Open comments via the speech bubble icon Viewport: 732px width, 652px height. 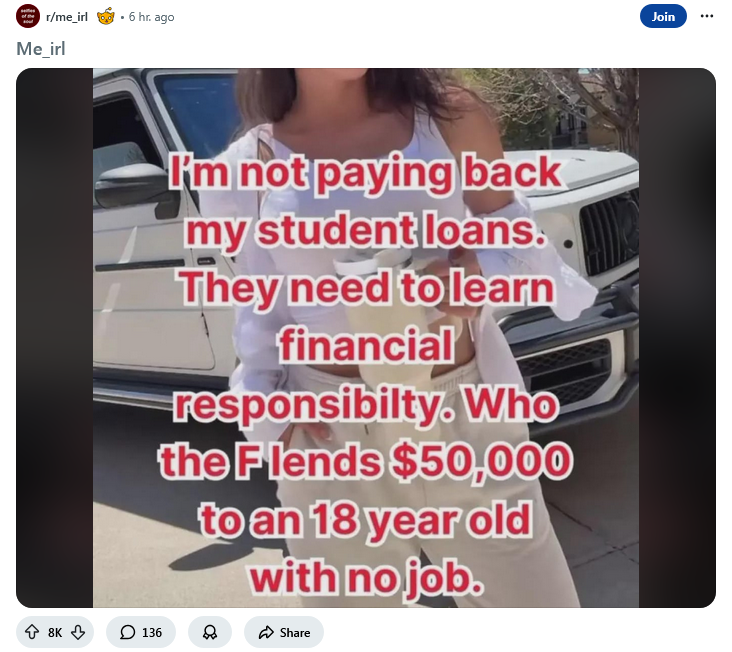point(127,632)
